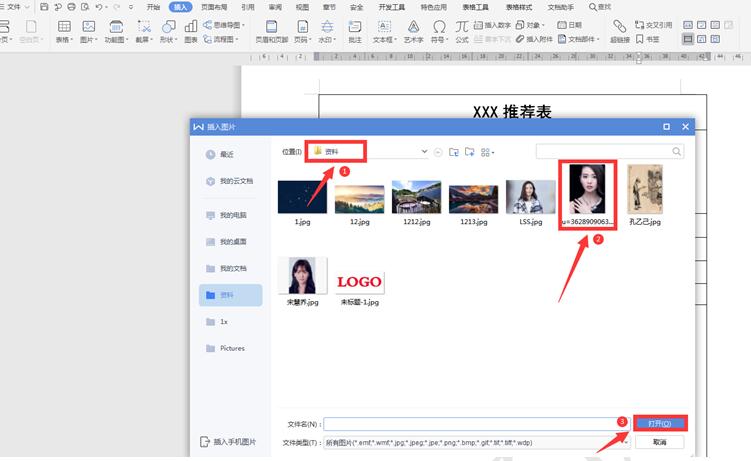Click the 图片 (Picture) ribbon icon
The image size is (751, 461).
[89, 32]
